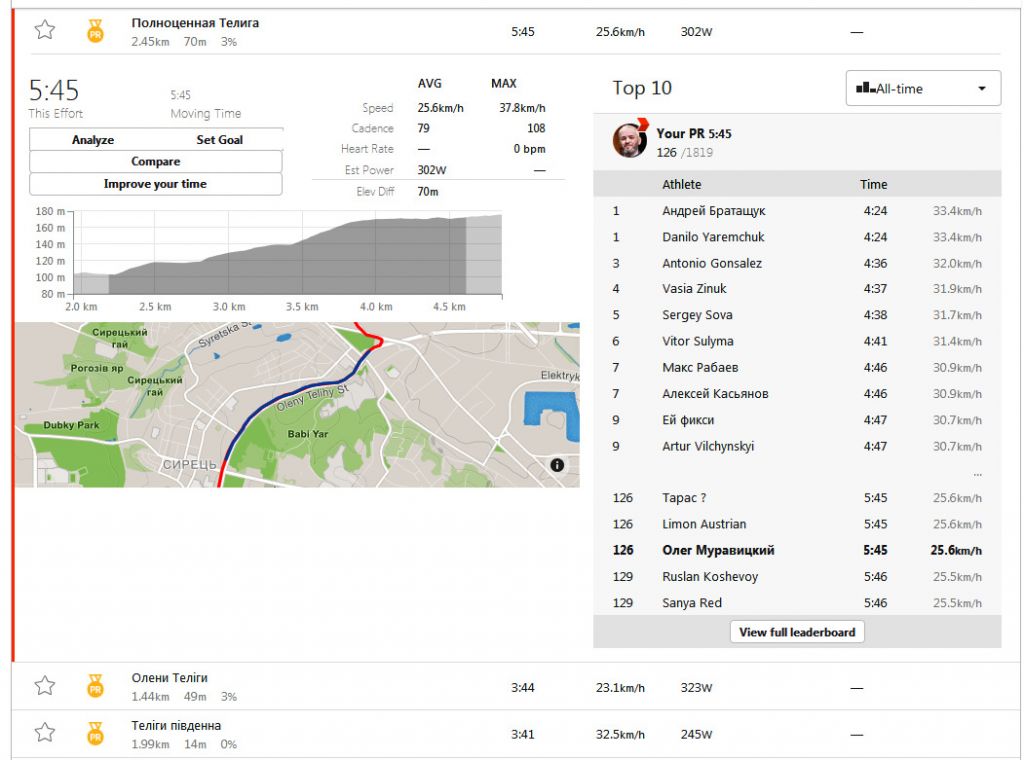Star the Полноценная Телига segment
The width and height of the screenshot is (1024, 760).
click(x=45, y=30)
